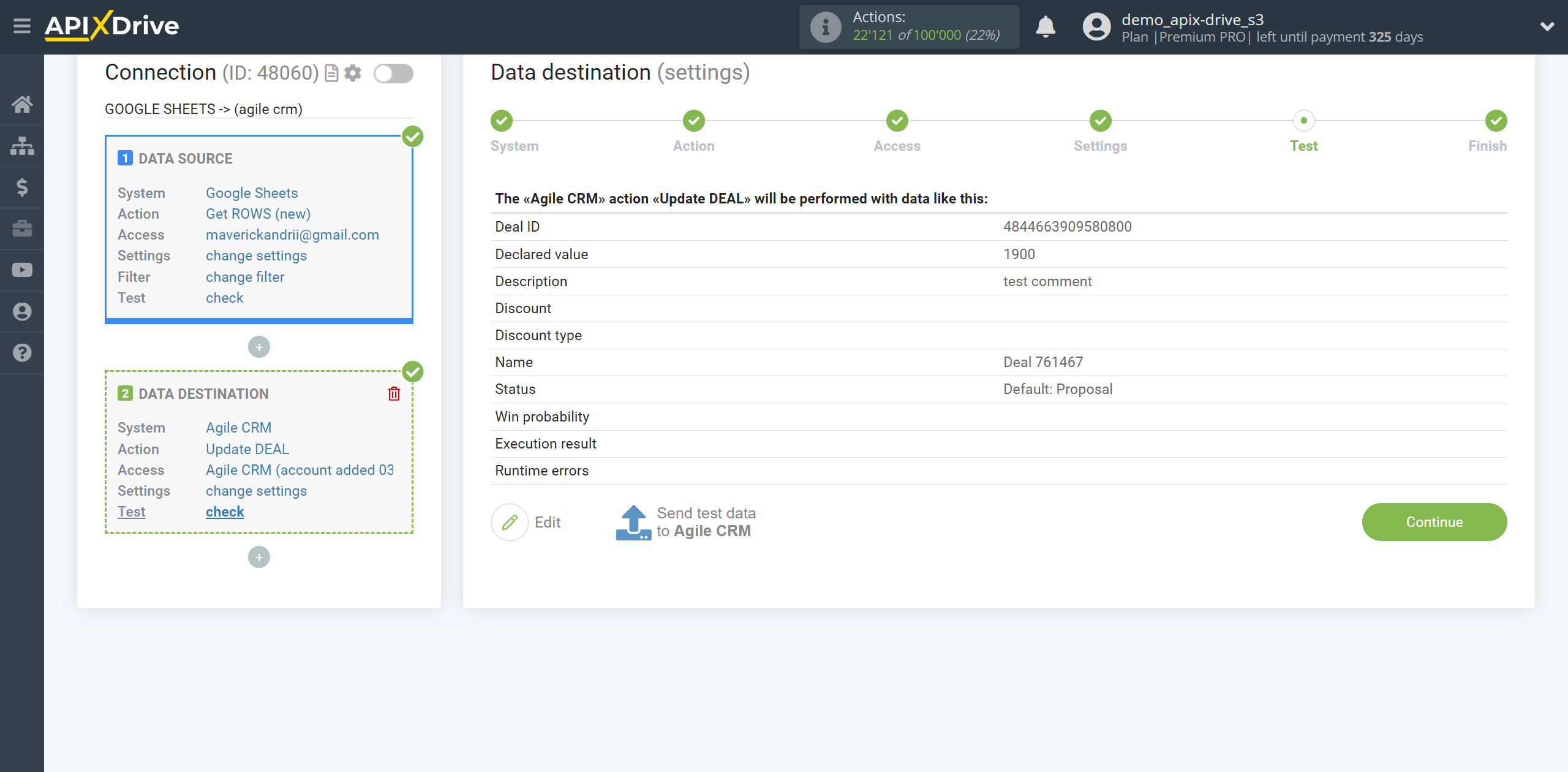Expand the account dropdown chevron
The height and width of the screenshot is (772, 1568).
click(x=1547, y=26)
